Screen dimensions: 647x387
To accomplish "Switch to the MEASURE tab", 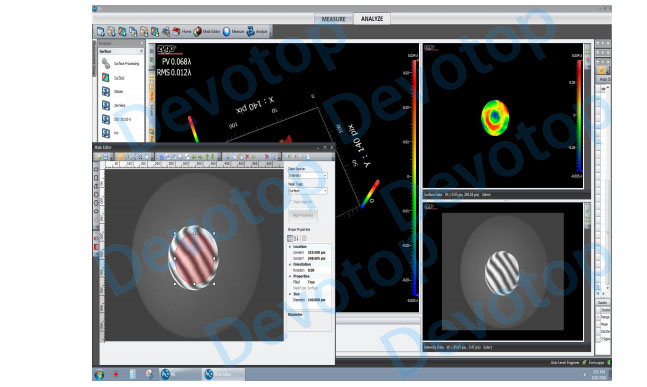I will [x=333, y=19].
